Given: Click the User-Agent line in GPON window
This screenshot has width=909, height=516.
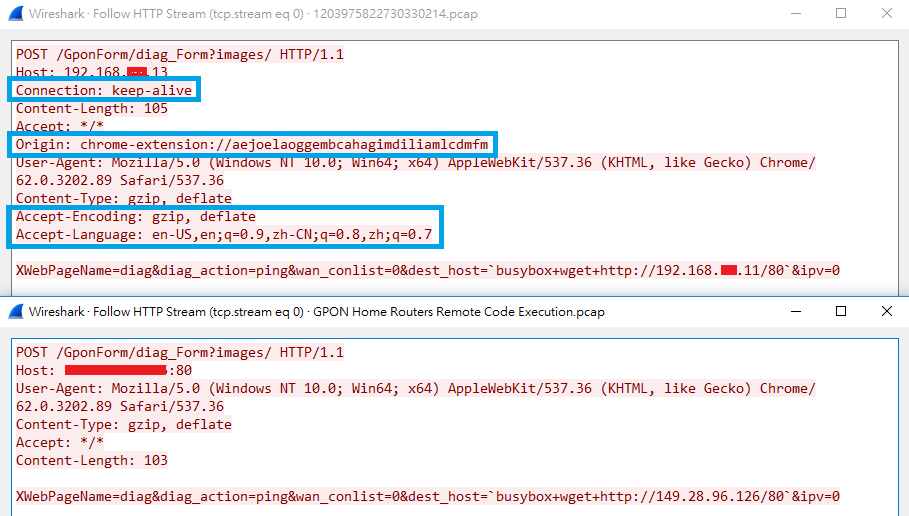Looking at the screenshot, I should pos(416,388).
